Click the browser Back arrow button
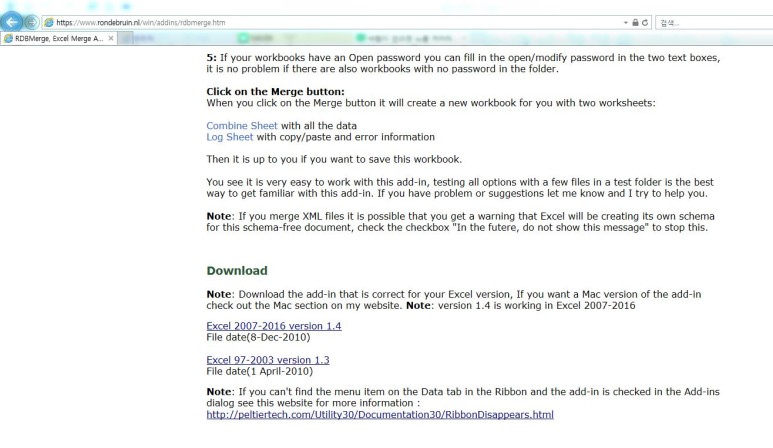The image size is (773, 448). pos(11,22)
